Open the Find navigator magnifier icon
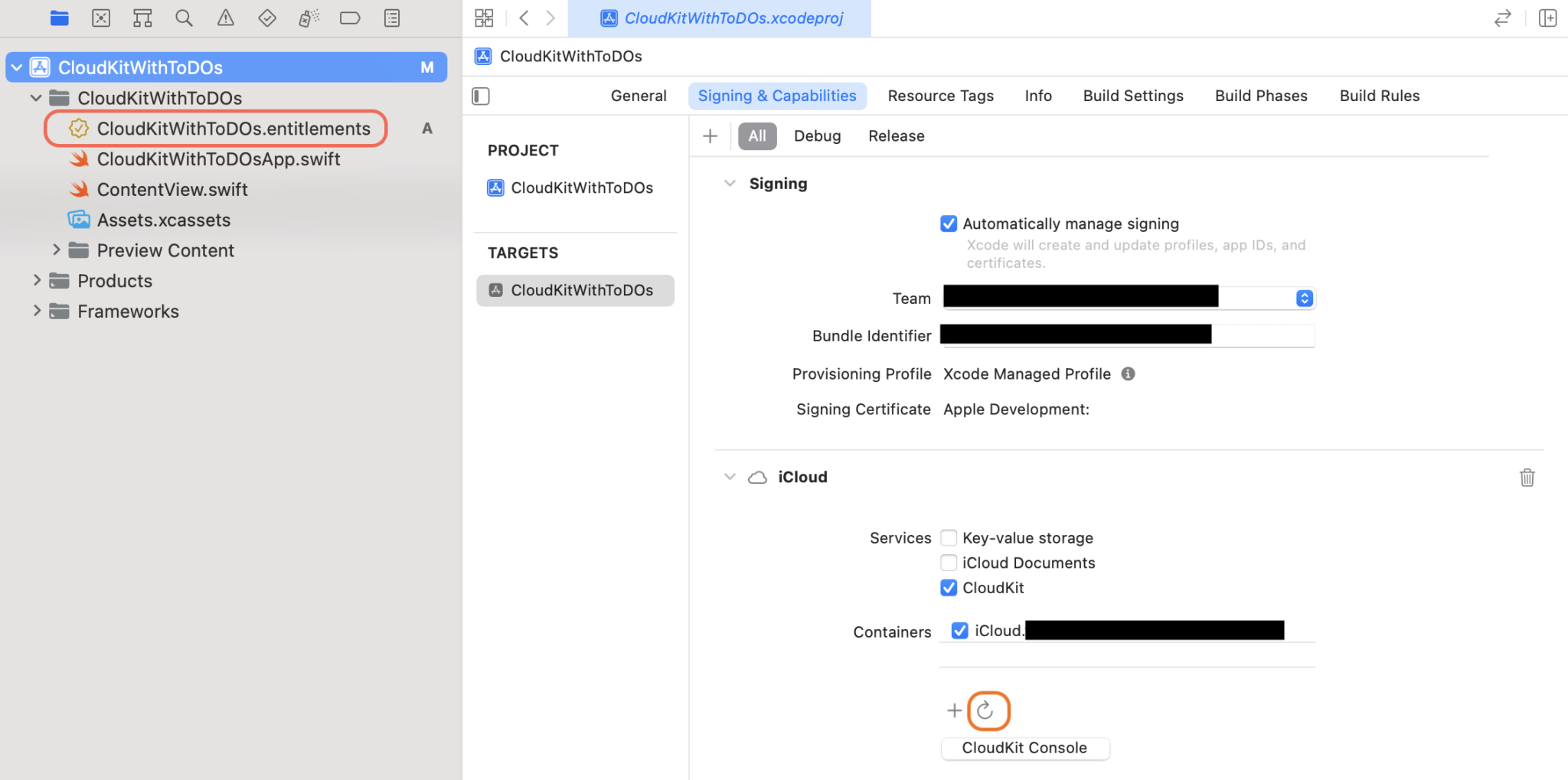 pos(184,18)
